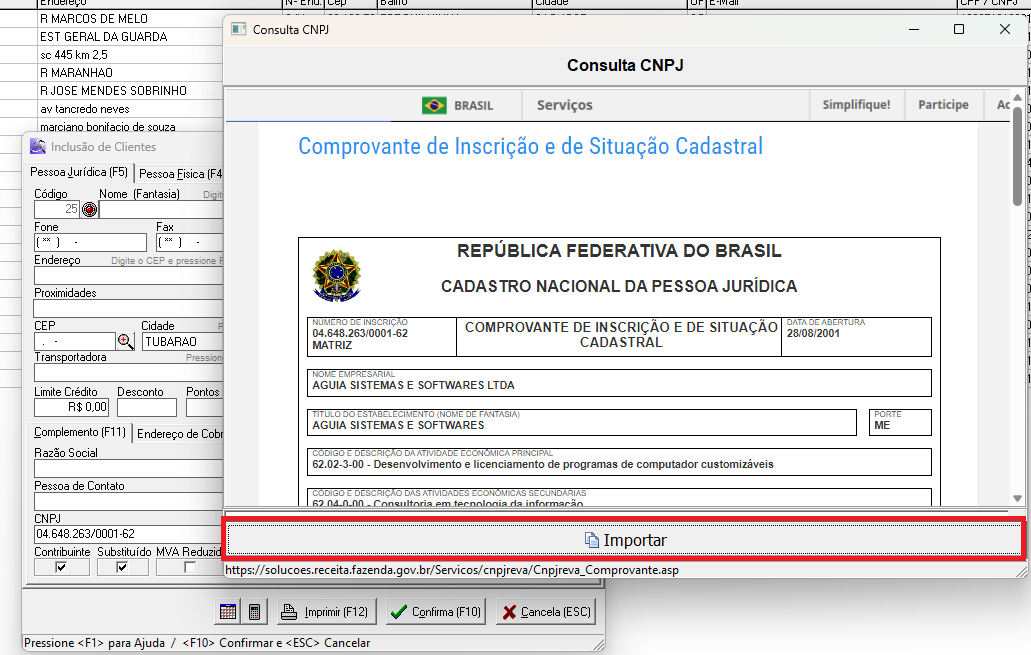Click the Limite Crédito input field
Viewport: 1031px width, 655px height.
click(72, 407)
